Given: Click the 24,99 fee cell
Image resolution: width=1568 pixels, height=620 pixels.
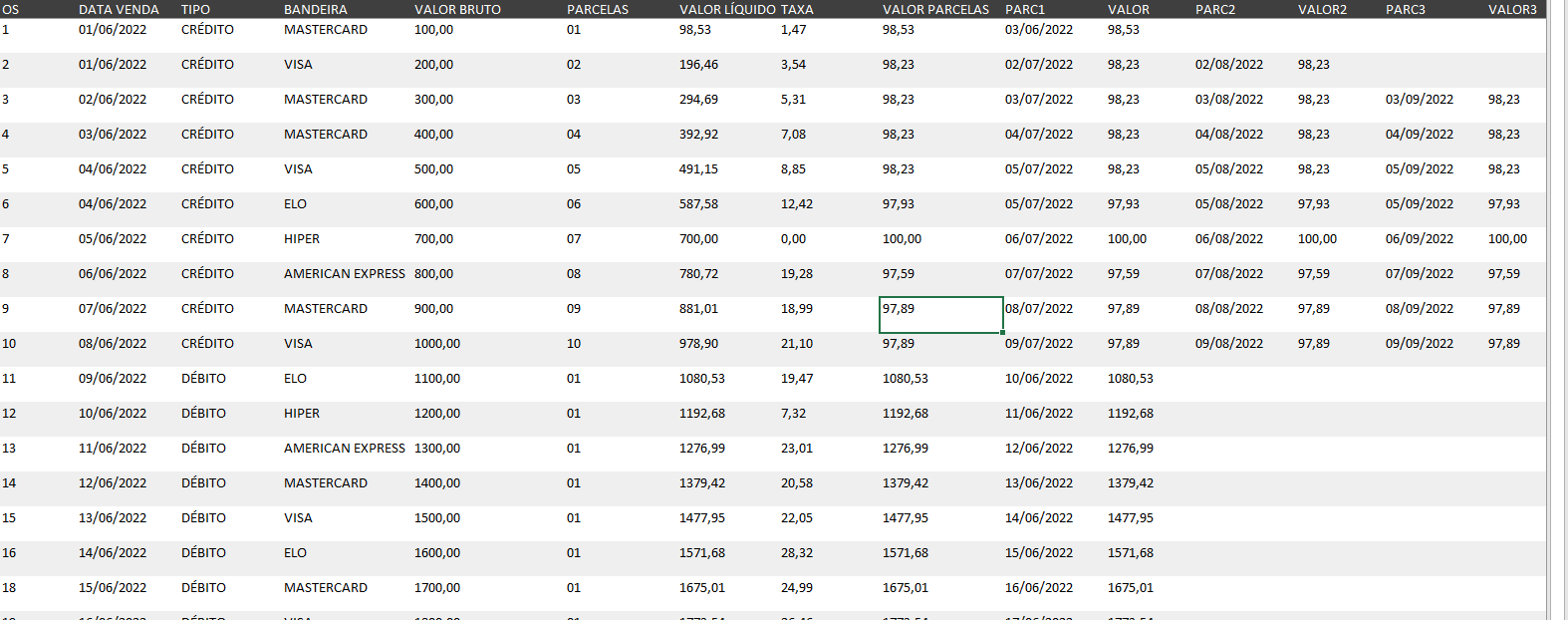Looking at the screenshot, I should tap(797, 588).
